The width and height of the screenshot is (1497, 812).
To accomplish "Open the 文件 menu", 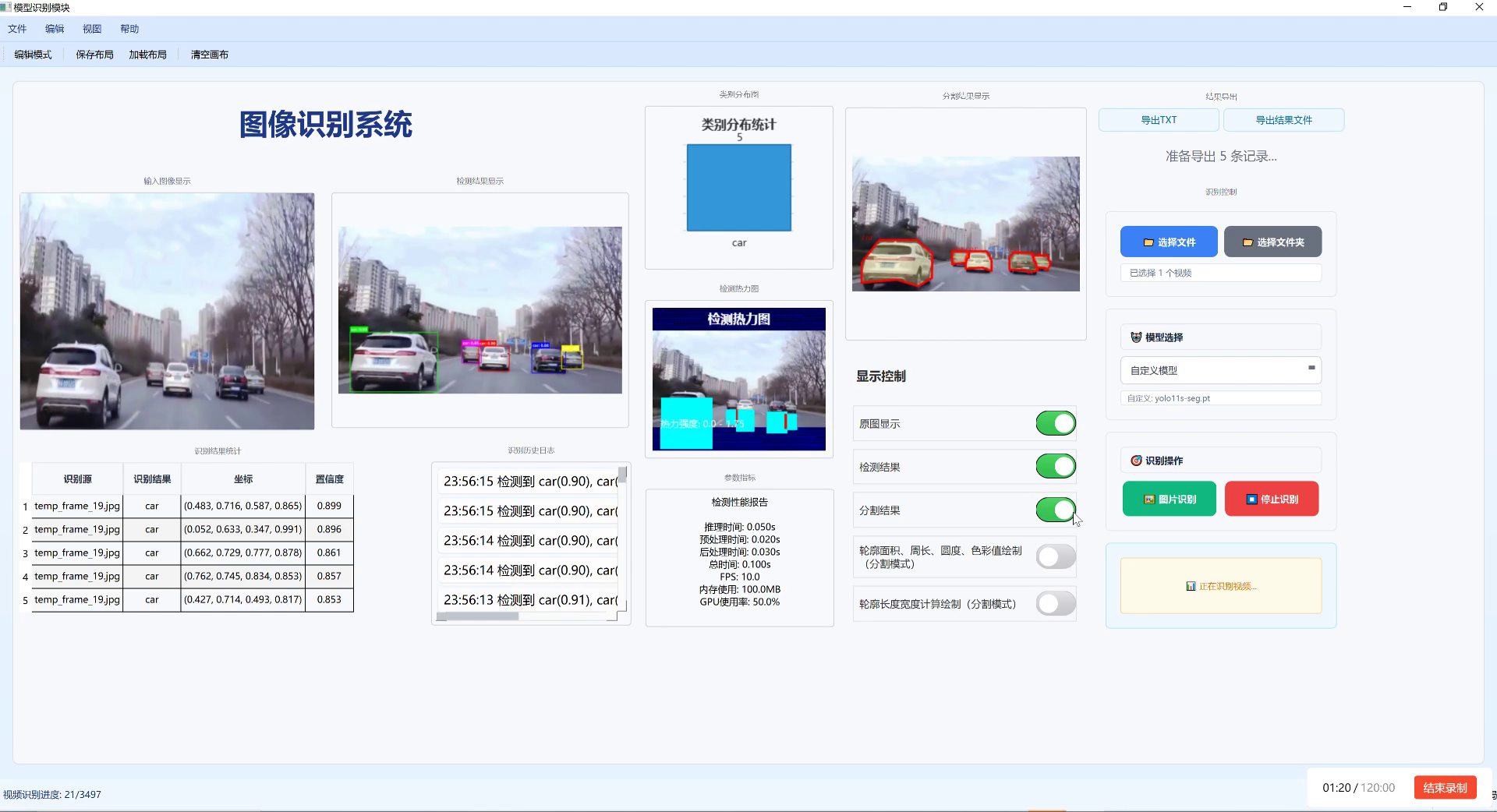I will tap(17, 28).
